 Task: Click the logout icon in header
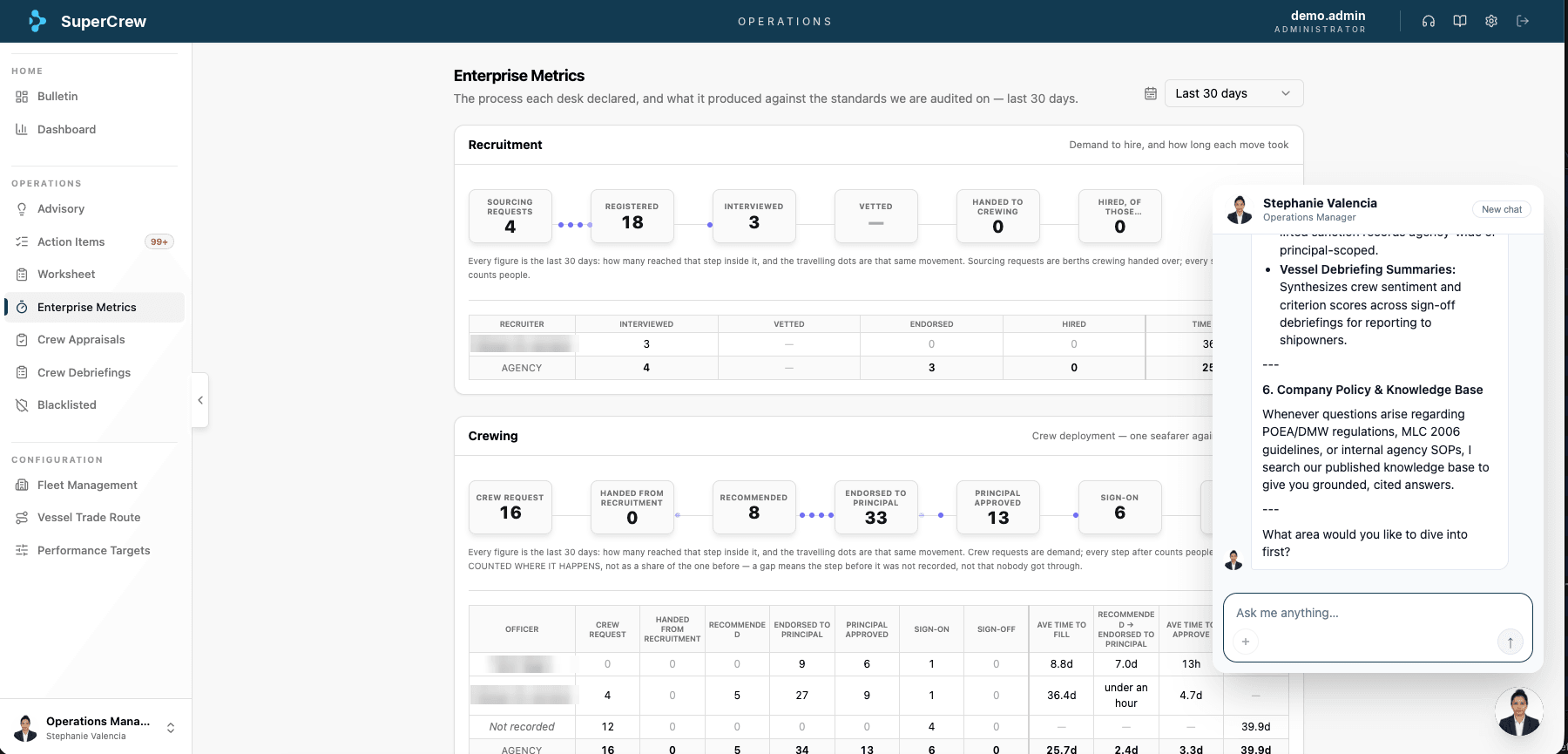(x=1523, y=21)
